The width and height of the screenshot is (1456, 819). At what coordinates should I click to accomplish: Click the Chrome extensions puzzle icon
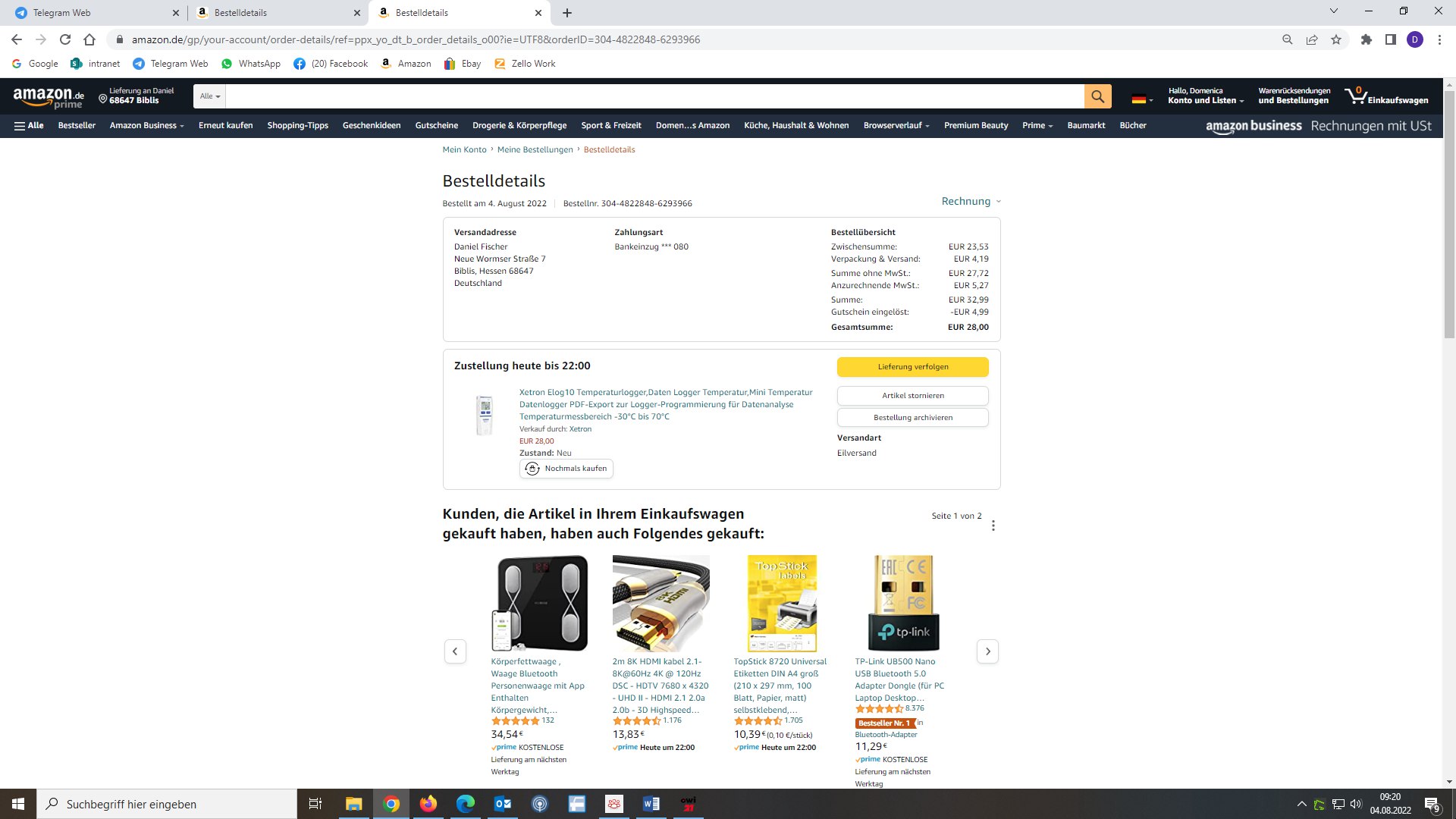click(1366, 39)
